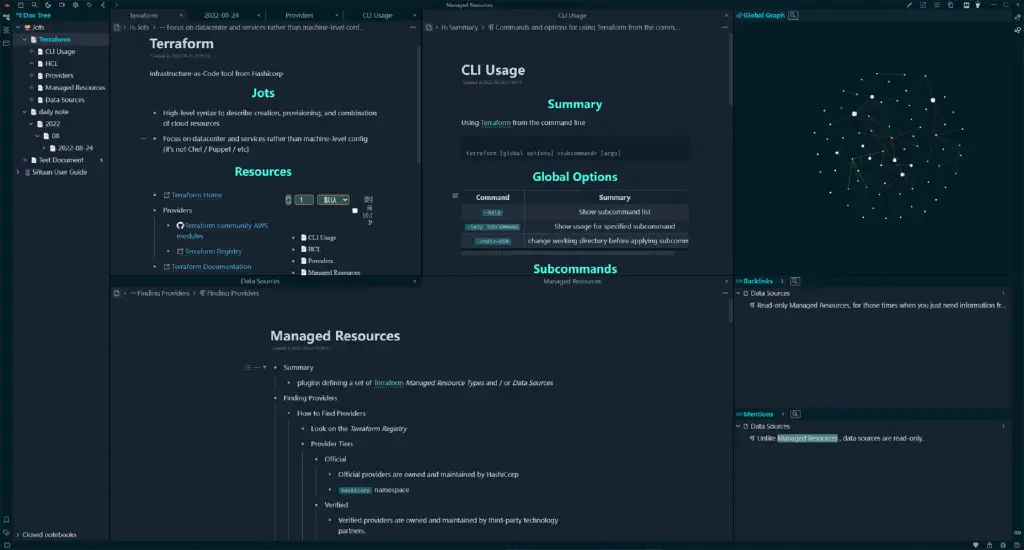1024x550 pixels.
Task: Open Test Document in Doc Tree
Action: pos(61,160)
